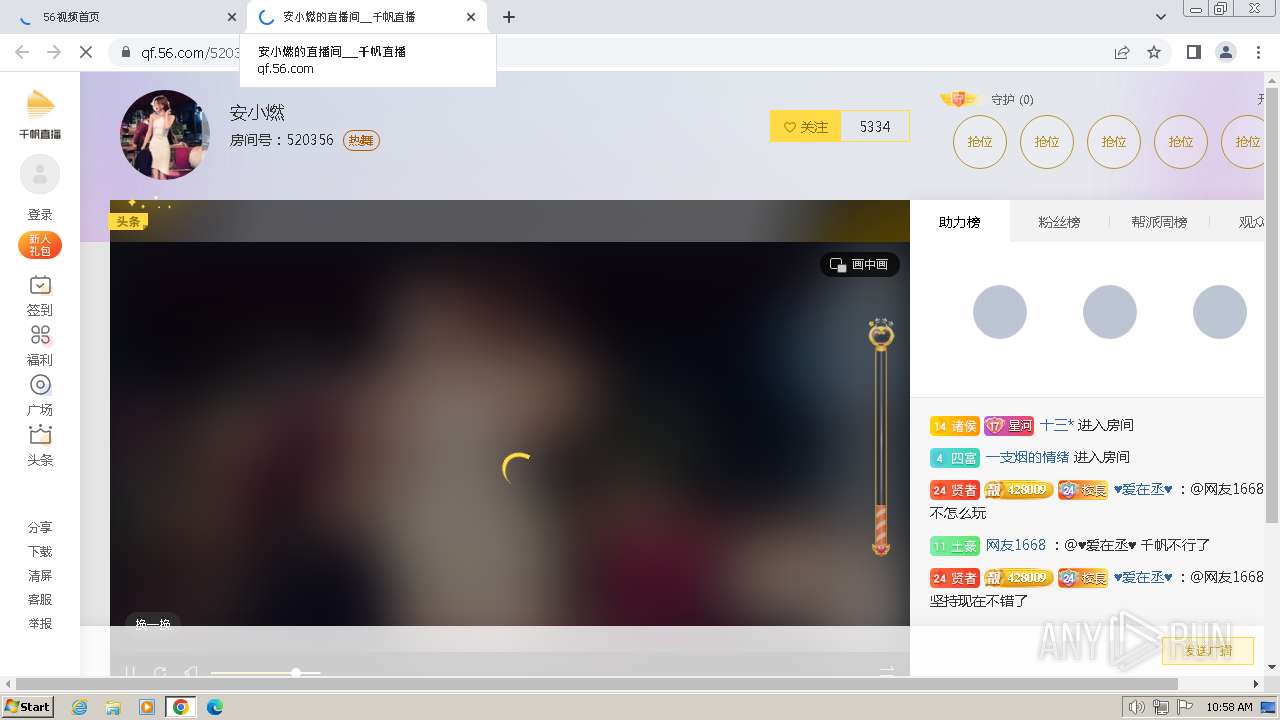Click user 网友1668 in chat
Image resolution: width=1280 pixels, height=720 pixels.
click(x=1016, y=545)
